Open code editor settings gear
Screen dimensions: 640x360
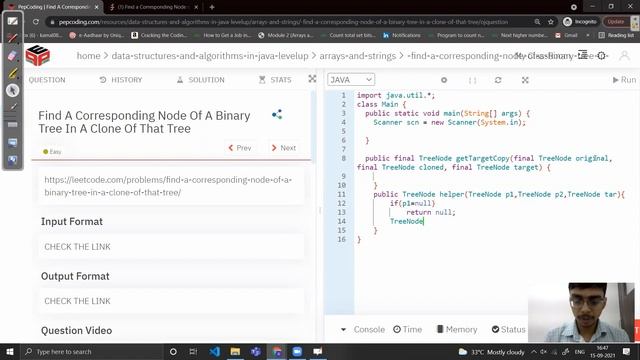tap(444, 80)
